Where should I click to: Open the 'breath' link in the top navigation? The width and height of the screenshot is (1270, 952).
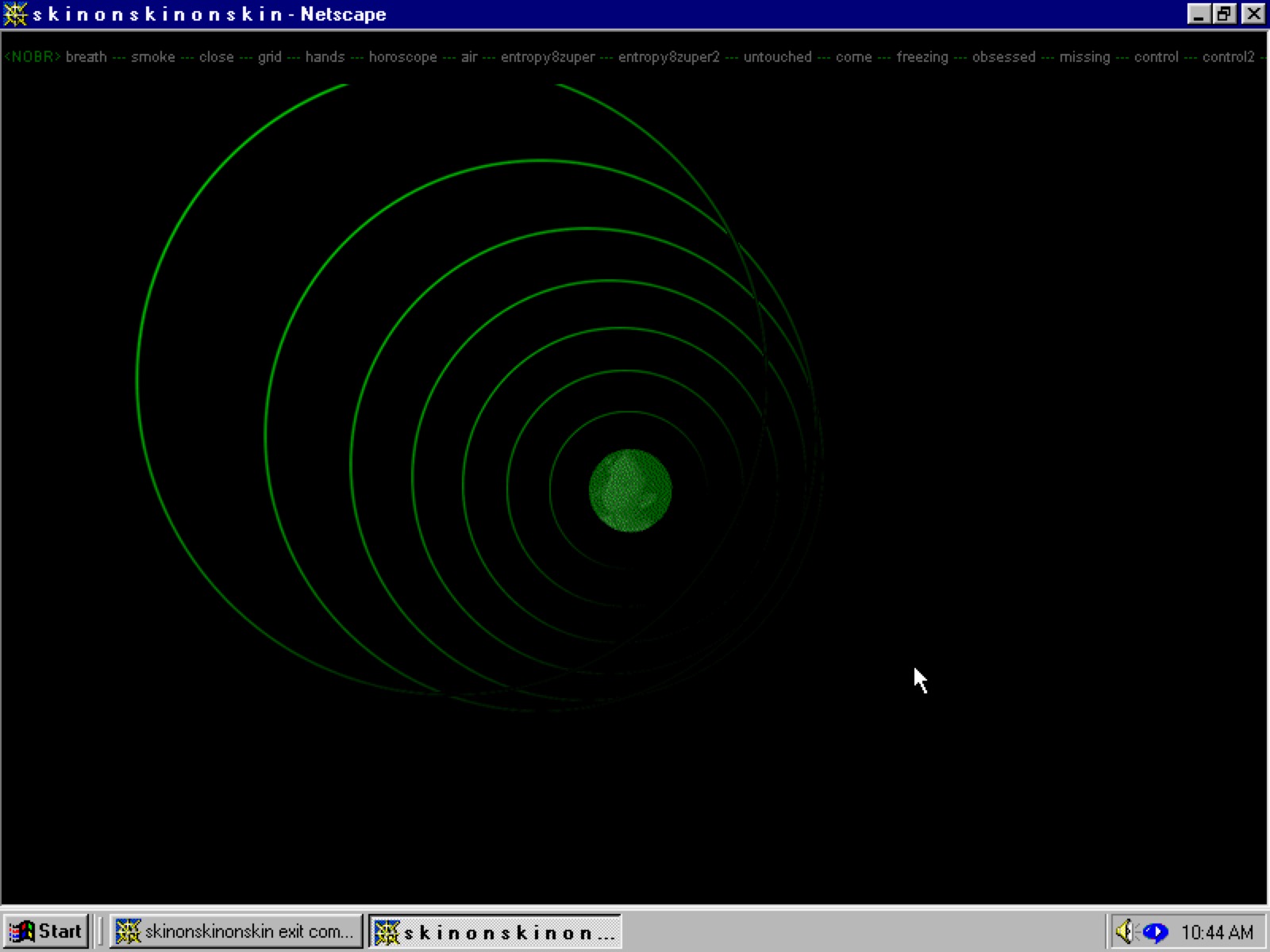(x=86, y=57)
